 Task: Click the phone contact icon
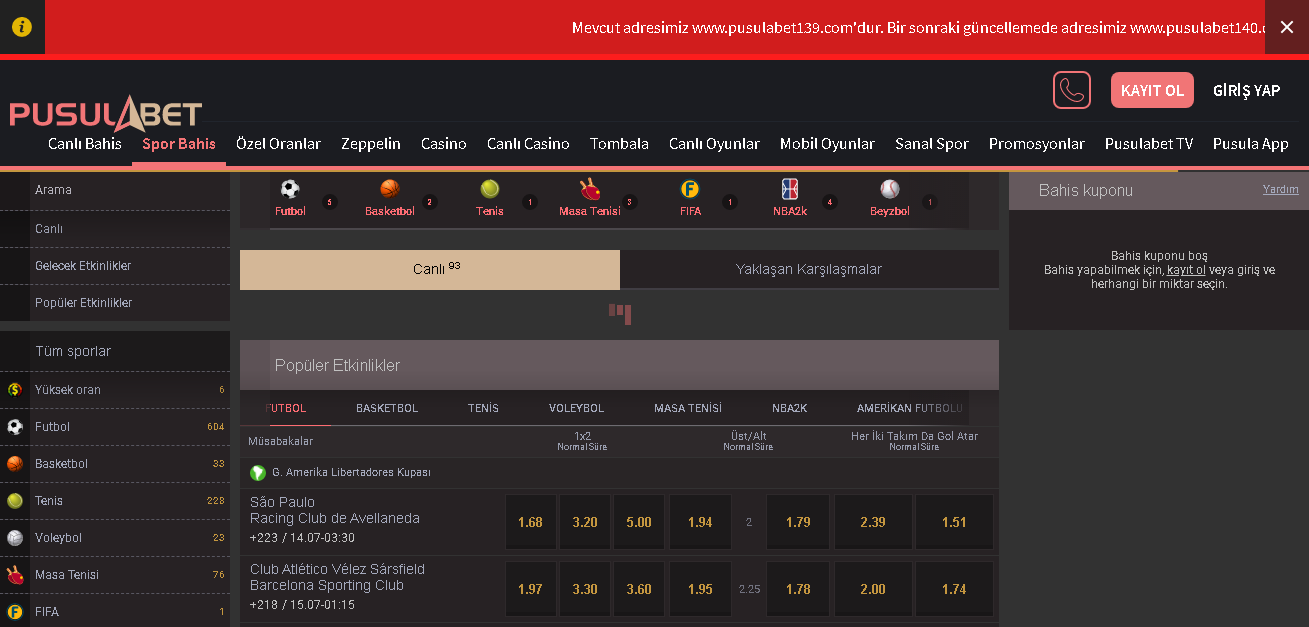(1072, 90)
